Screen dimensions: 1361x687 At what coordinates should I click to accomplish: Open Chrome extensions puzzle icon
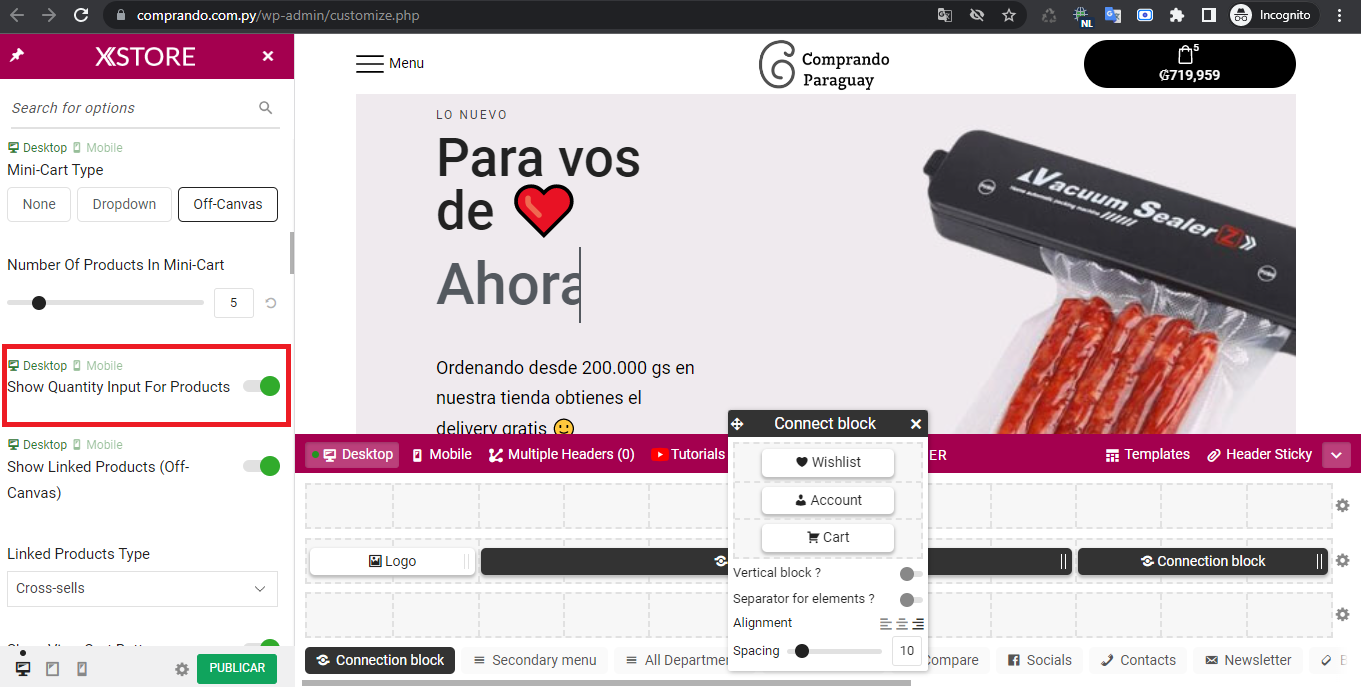coord(1177,15)
